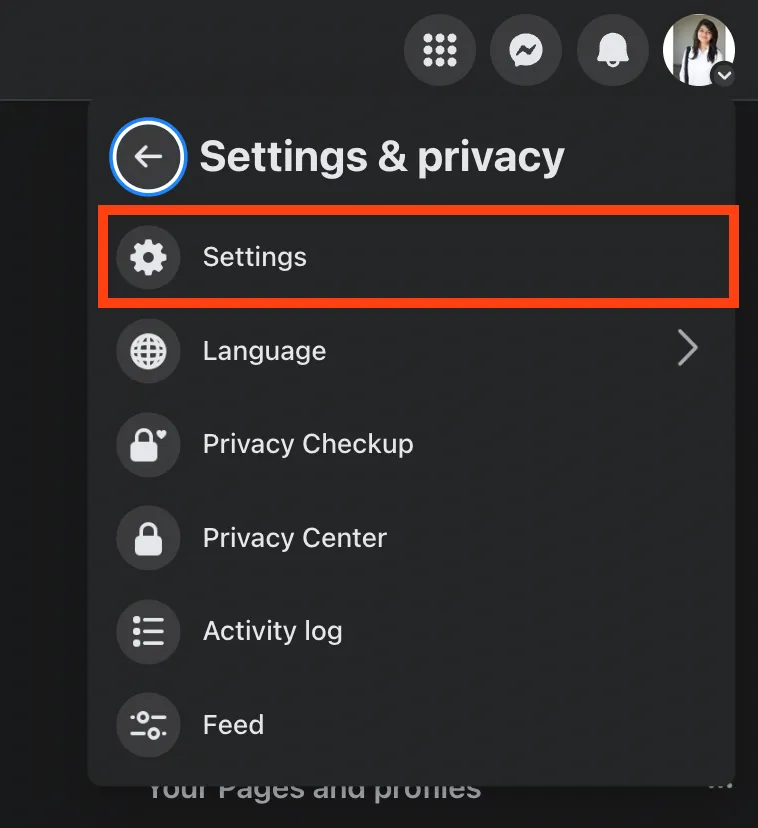The width and height of the screenshot is (758, 828).
Task: Expand the account chevron on the avatar
Action: [724, 76]
